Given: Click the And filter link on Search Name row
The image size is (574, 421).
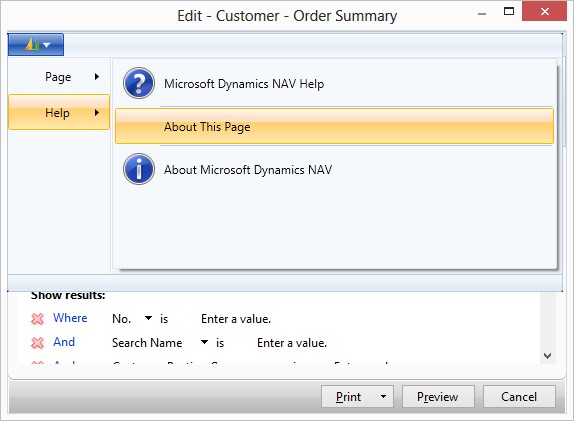Looking at the screenshot, I should (64, 342).
